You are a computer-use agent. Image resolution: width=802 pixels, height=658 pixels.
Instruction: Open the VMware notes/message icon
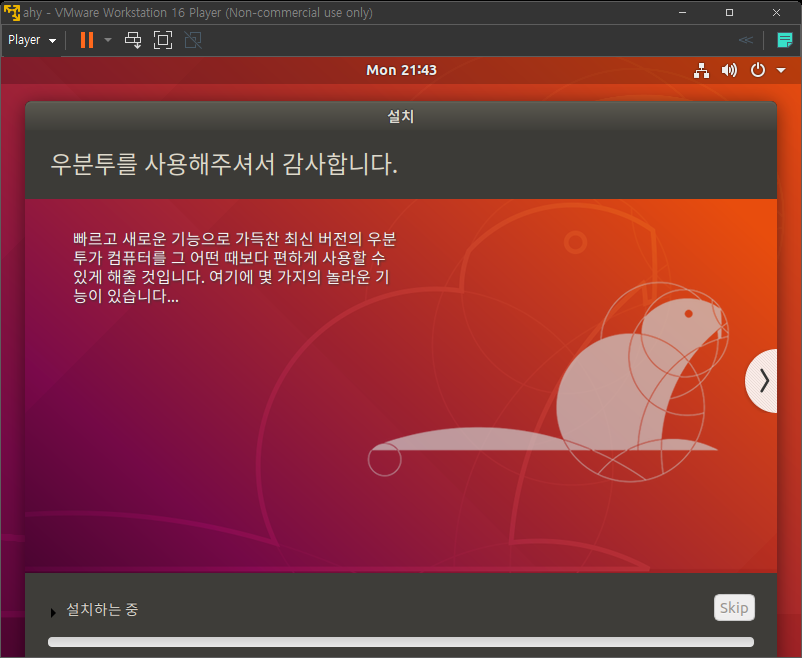(784, 40)
